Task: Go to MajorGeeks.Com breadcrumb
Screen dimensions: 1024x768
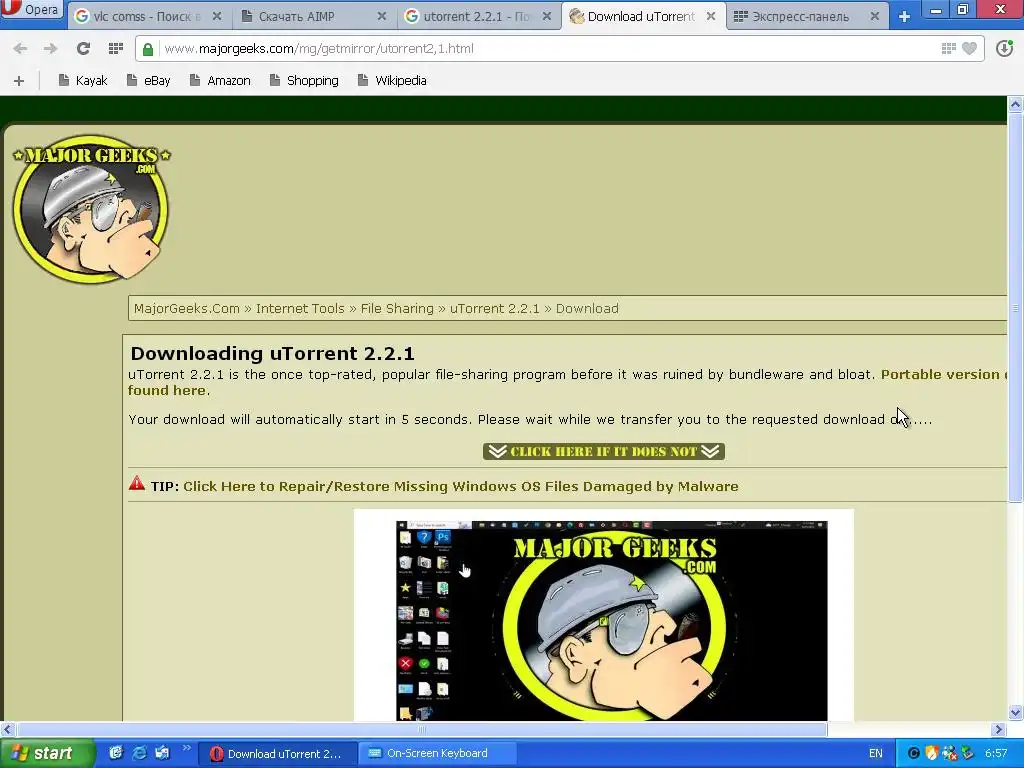Action: click(x=187, y=308)
